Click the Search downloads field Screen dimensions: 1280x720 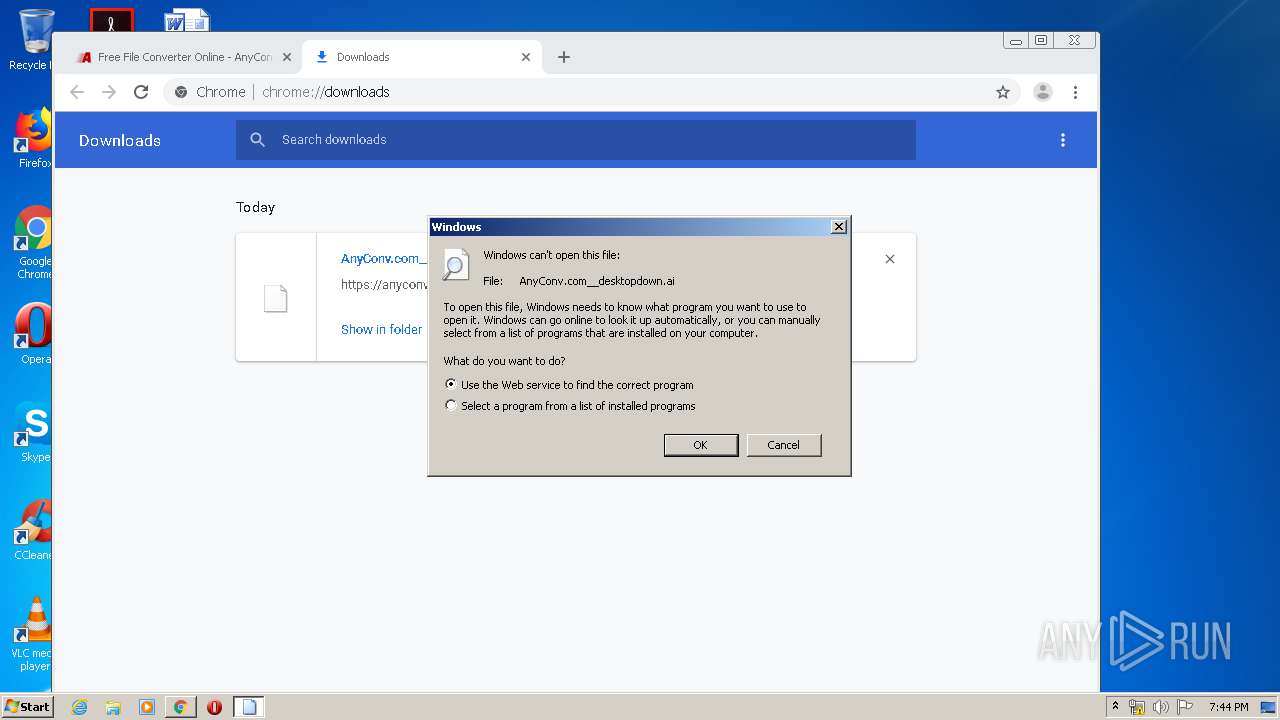point(576,140)
